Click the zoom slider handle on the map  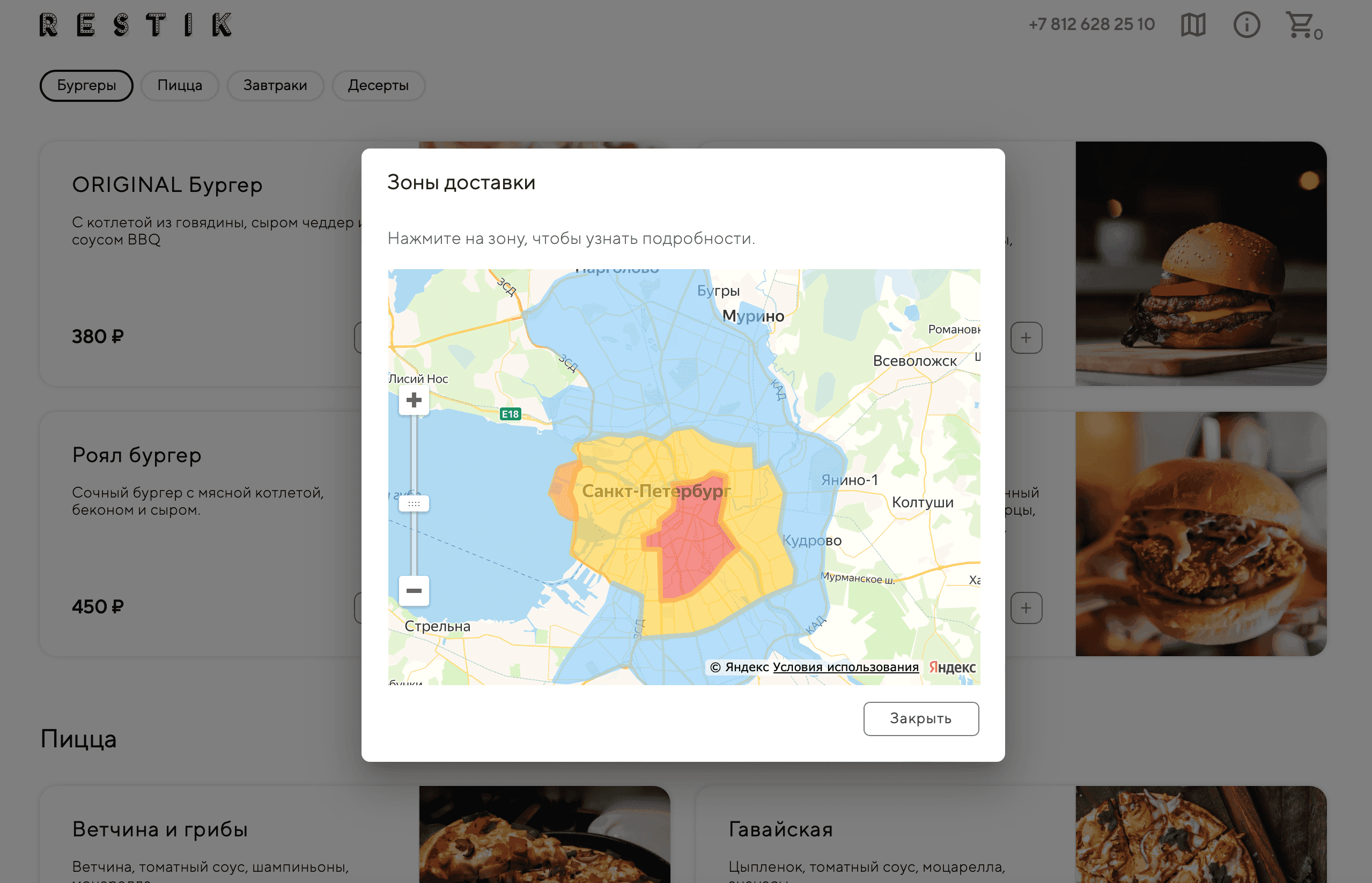[x=414, y=503]
